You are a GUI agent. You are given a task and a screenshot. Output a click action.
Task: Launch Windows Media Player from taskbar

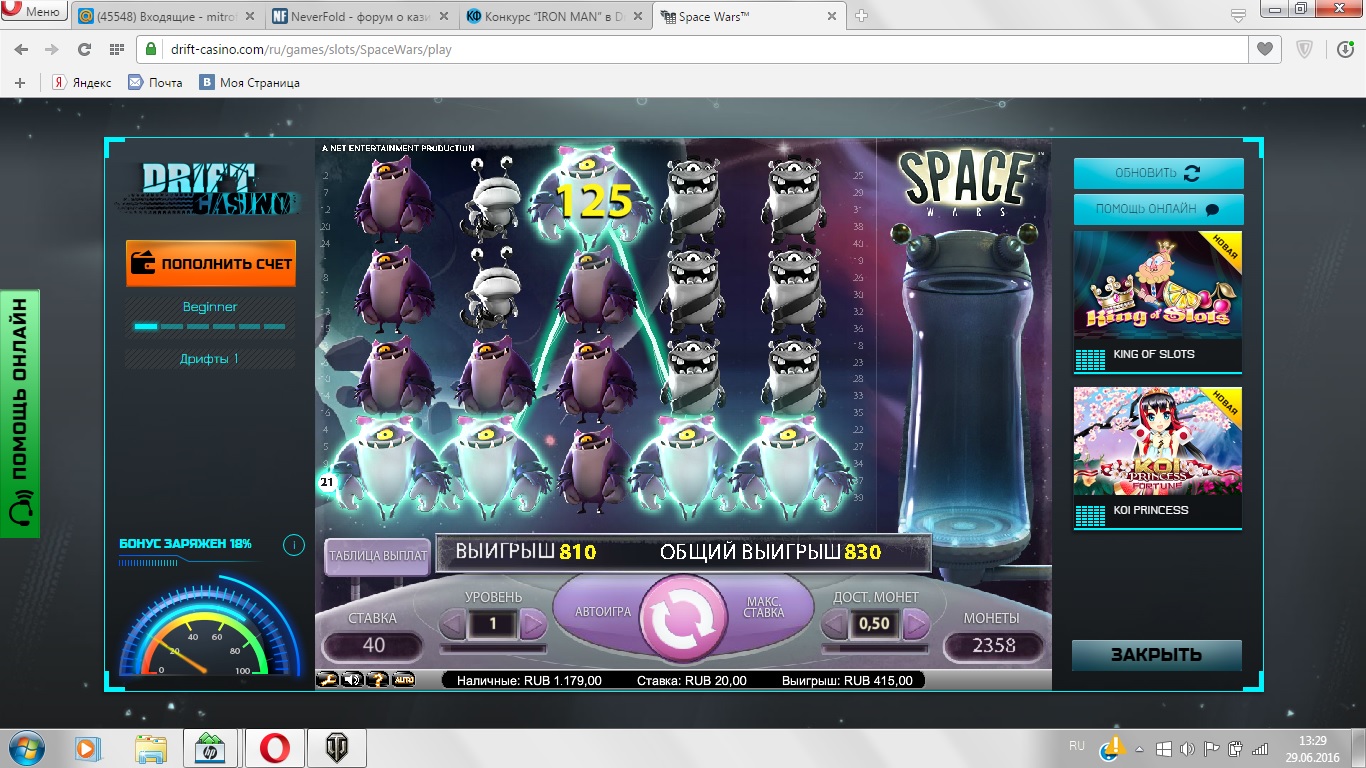click(90, 748)
